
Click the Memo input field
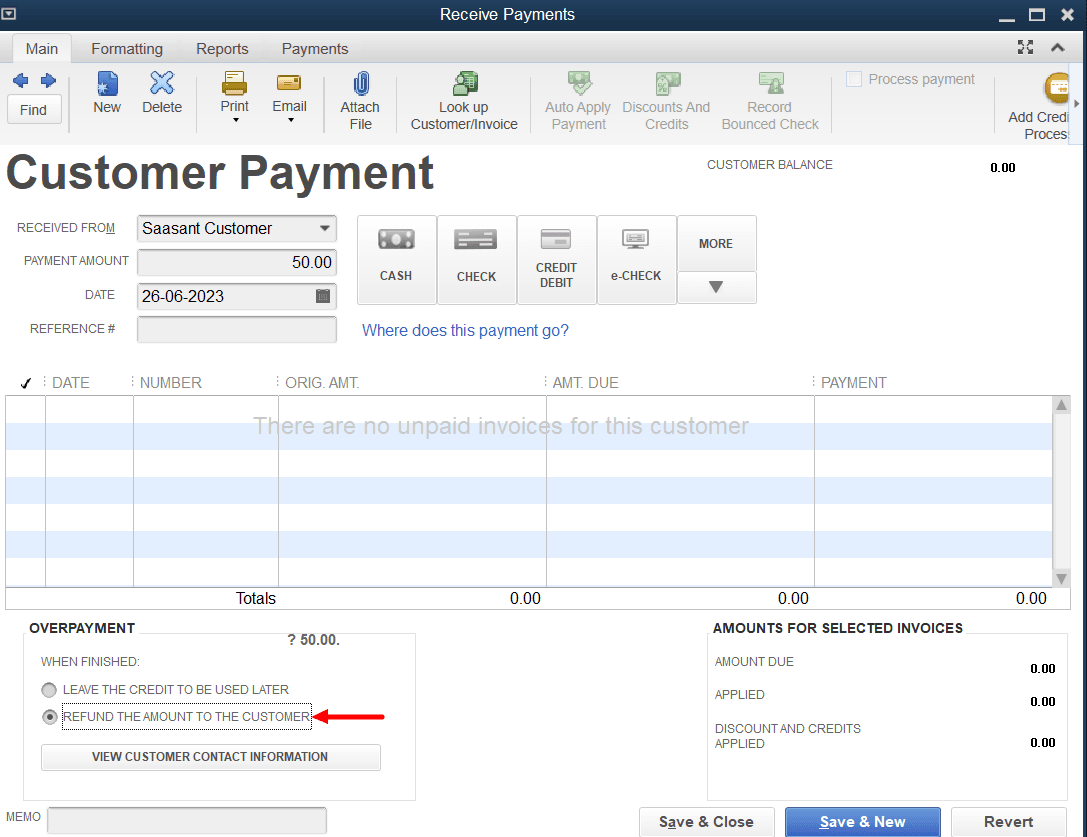coord(186,820)
